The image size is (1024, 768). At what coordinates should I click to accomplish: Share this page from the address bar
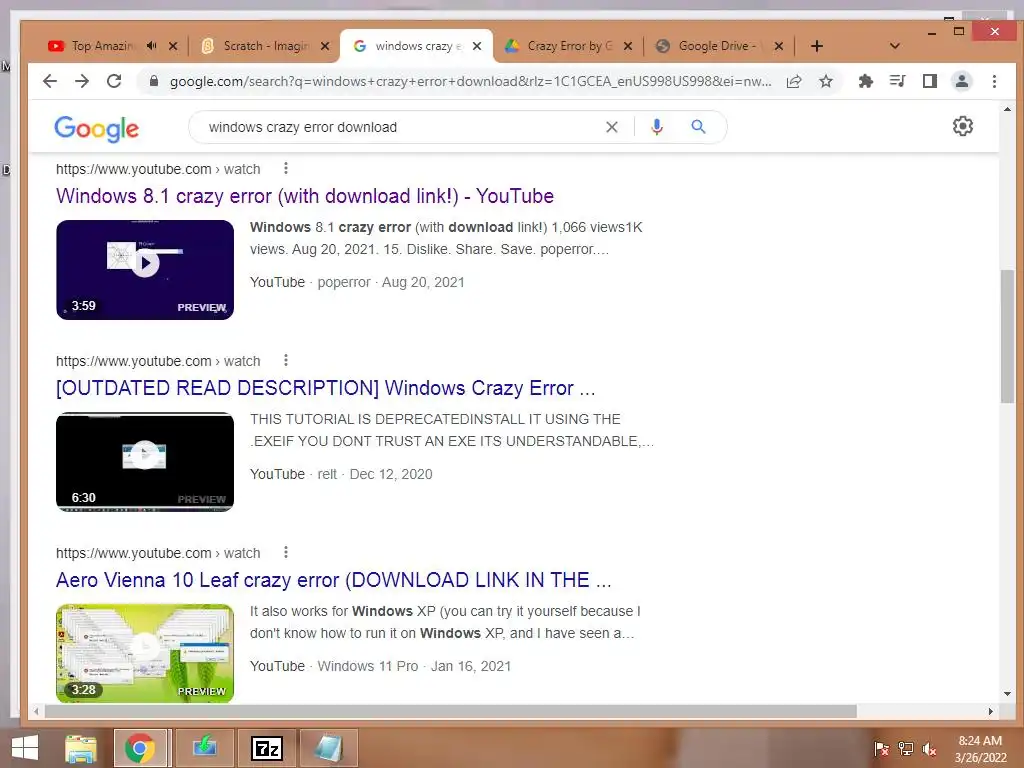pos(794,81)
